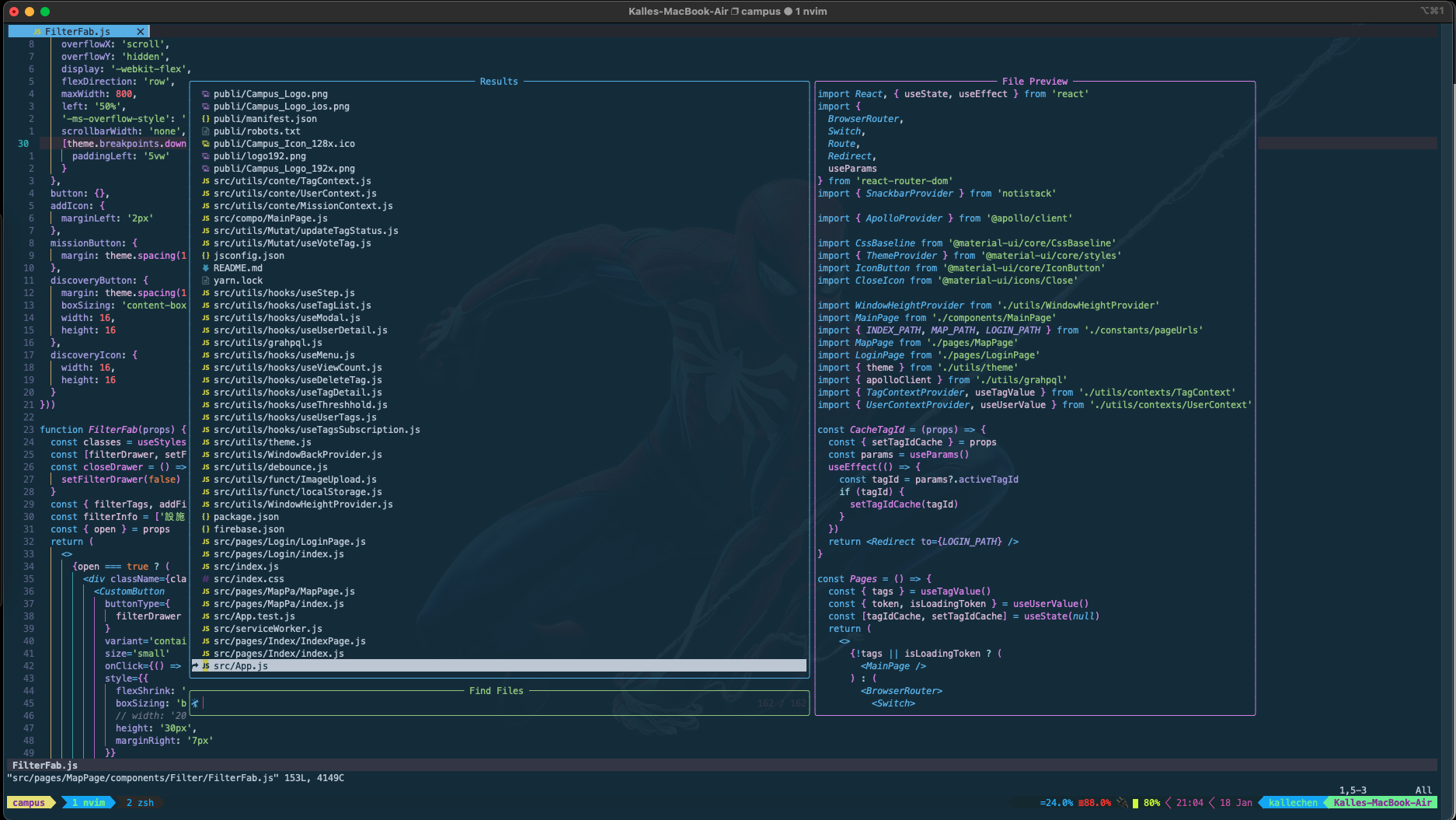
Task: Select src/pages/MapPa/MapPage.js result
Action: click(x=284, y=591)
